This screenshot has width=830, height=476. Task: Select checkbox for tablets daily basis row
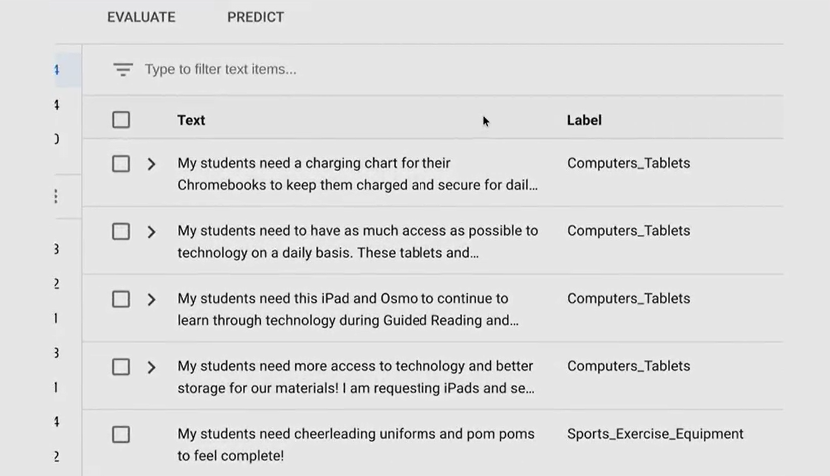click(x=121, y=231)
